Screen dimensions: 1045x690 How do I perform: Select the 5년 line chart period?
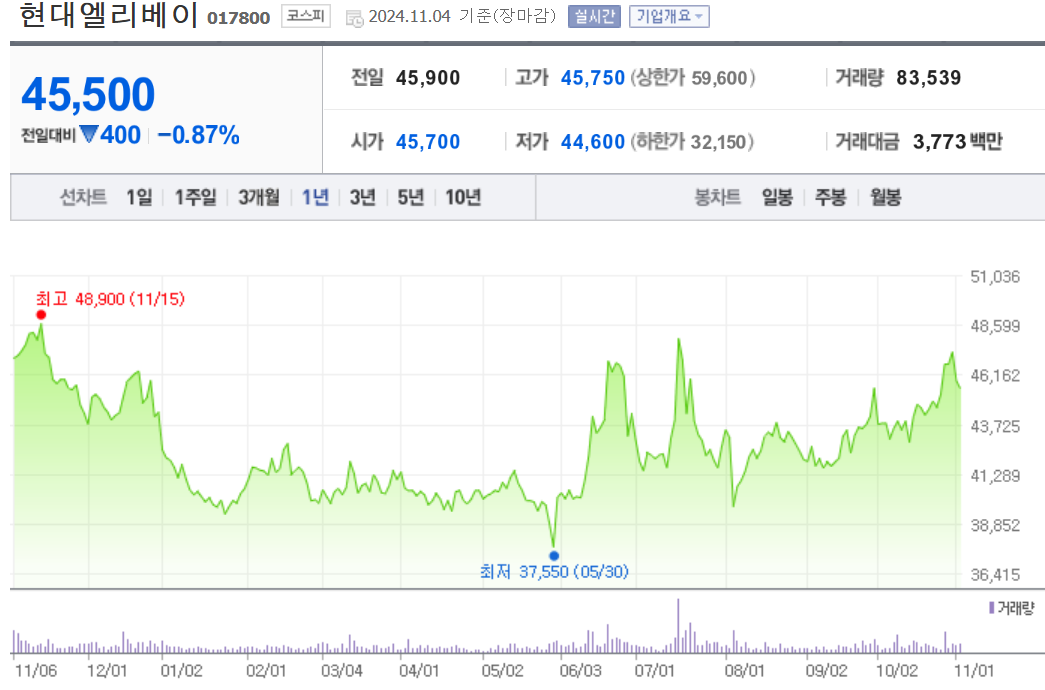[411, 197]
